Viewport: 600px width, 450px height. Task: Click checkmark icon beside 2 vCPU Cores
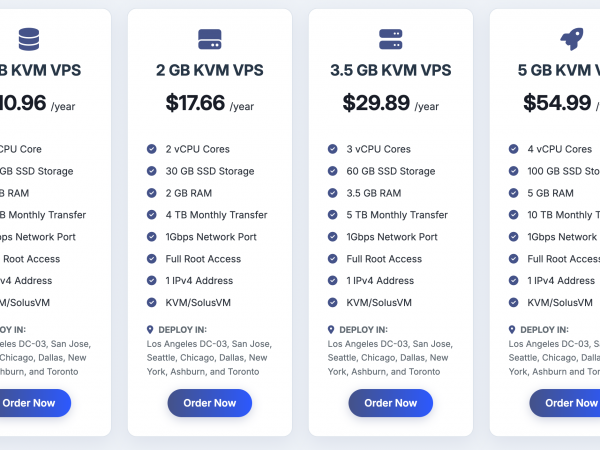click(152, 149)
